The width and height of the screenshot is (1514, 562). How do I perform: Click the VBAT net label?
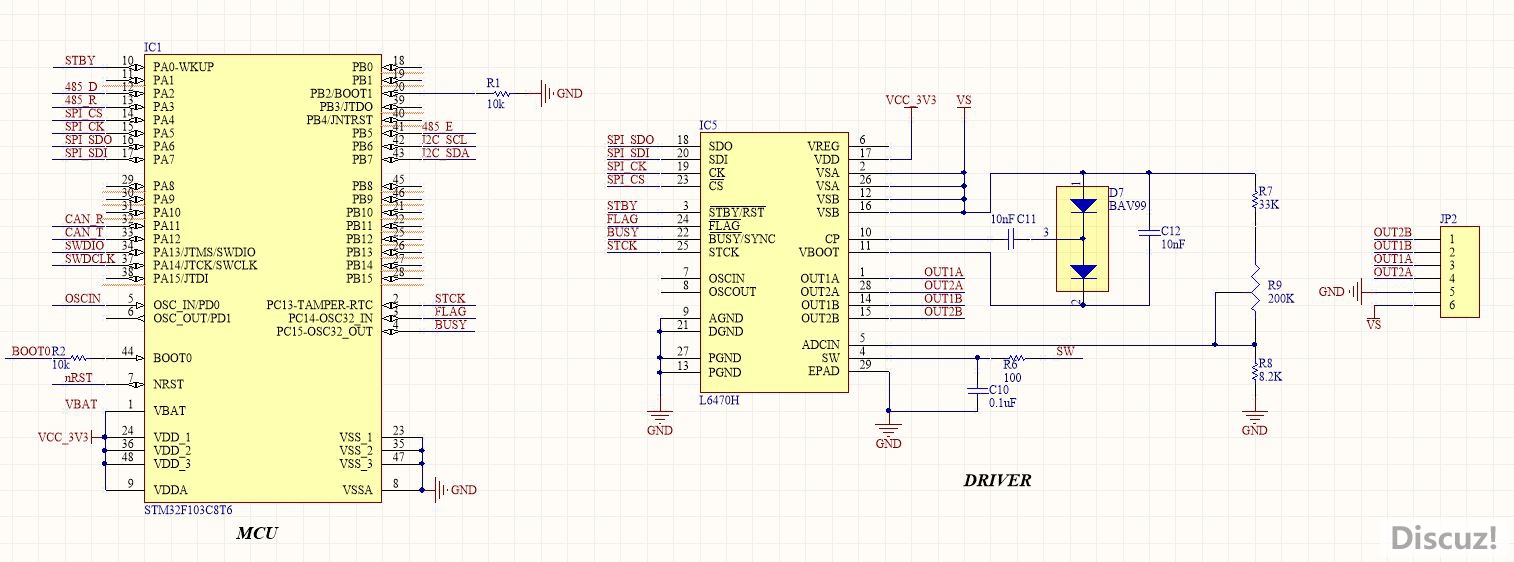coord(81,404)
